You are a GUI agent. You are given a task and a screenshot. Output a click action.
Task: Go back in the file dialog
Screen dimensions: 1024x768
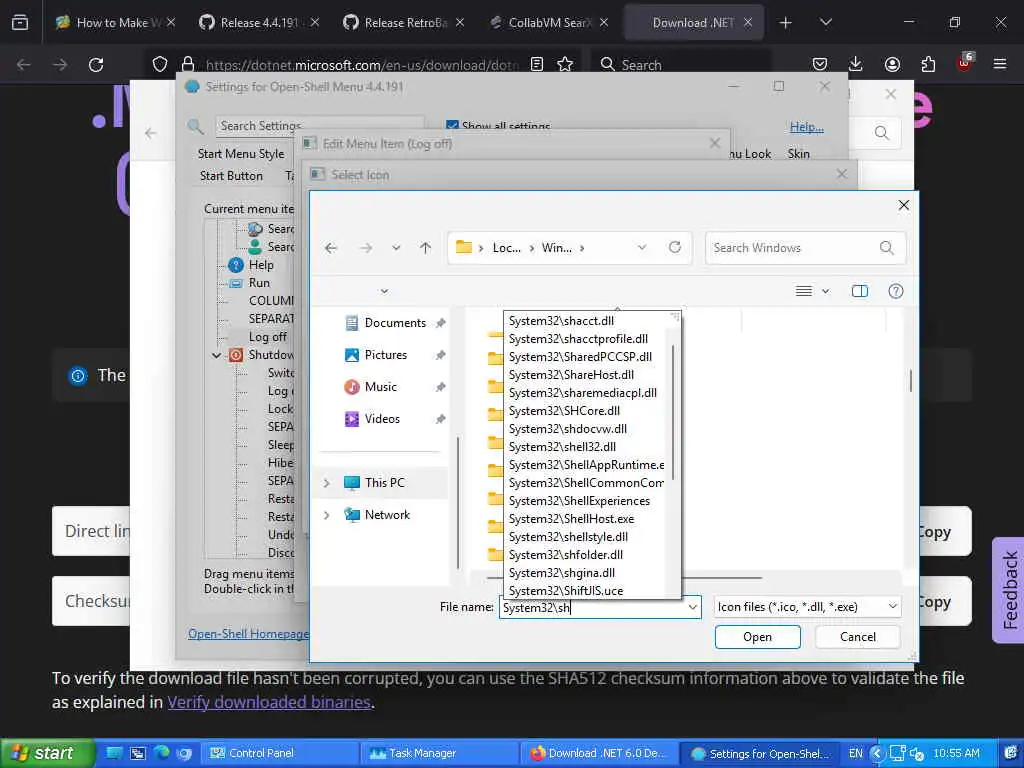click(331, 248)
